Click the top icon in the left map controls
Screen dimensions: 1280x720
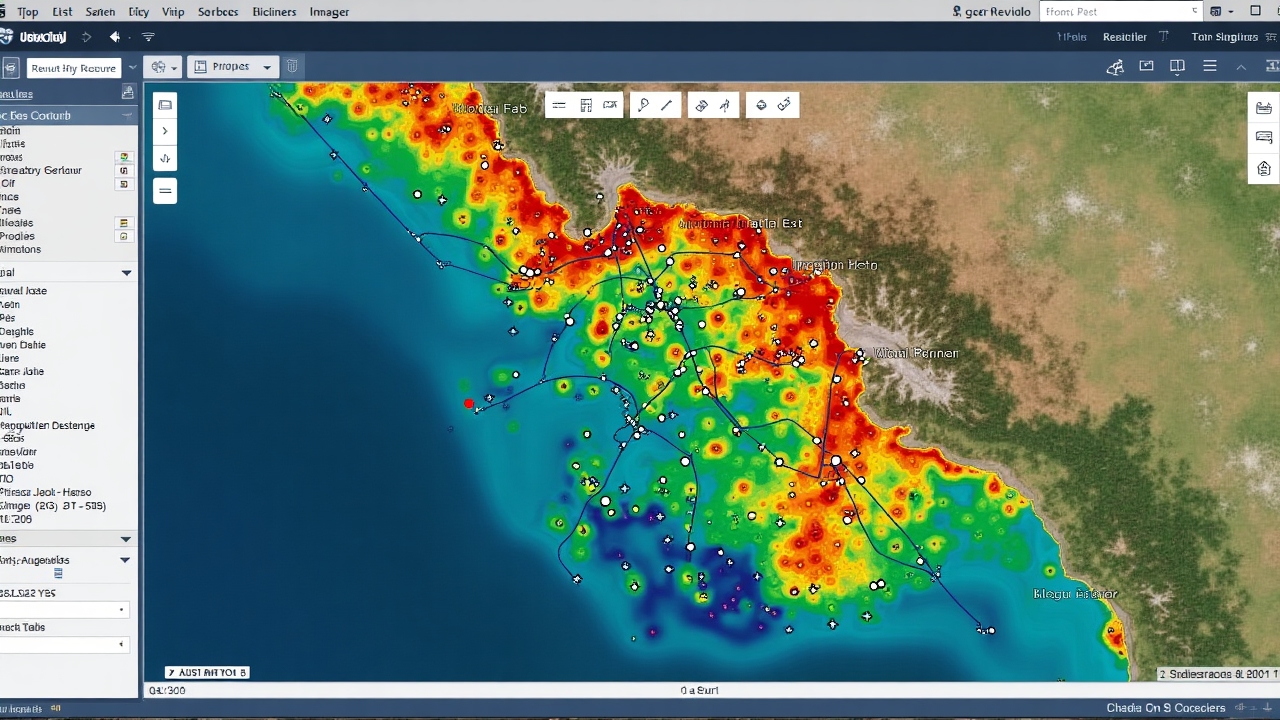[x=165, y=105]
